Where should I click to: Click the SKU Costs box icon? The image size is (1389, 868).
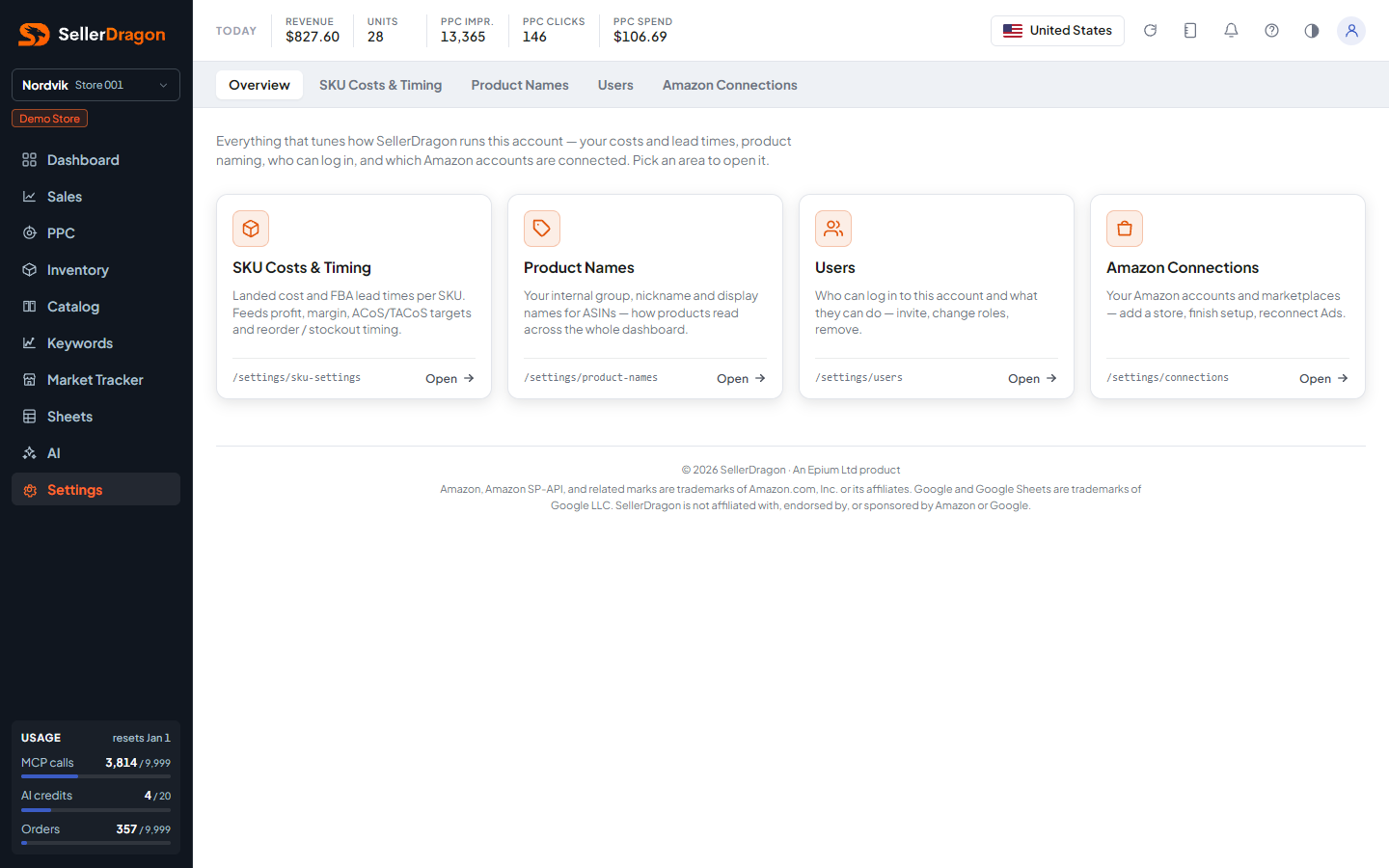251,229
